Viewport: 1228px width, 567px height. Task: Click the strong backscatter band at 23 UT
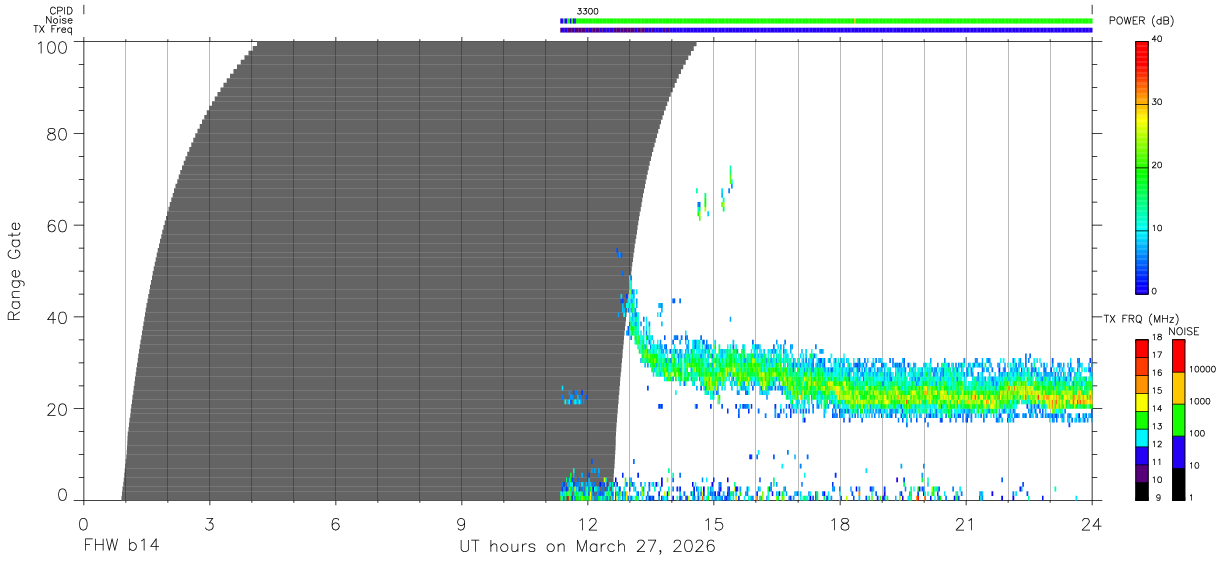[x=1050, y=396]
